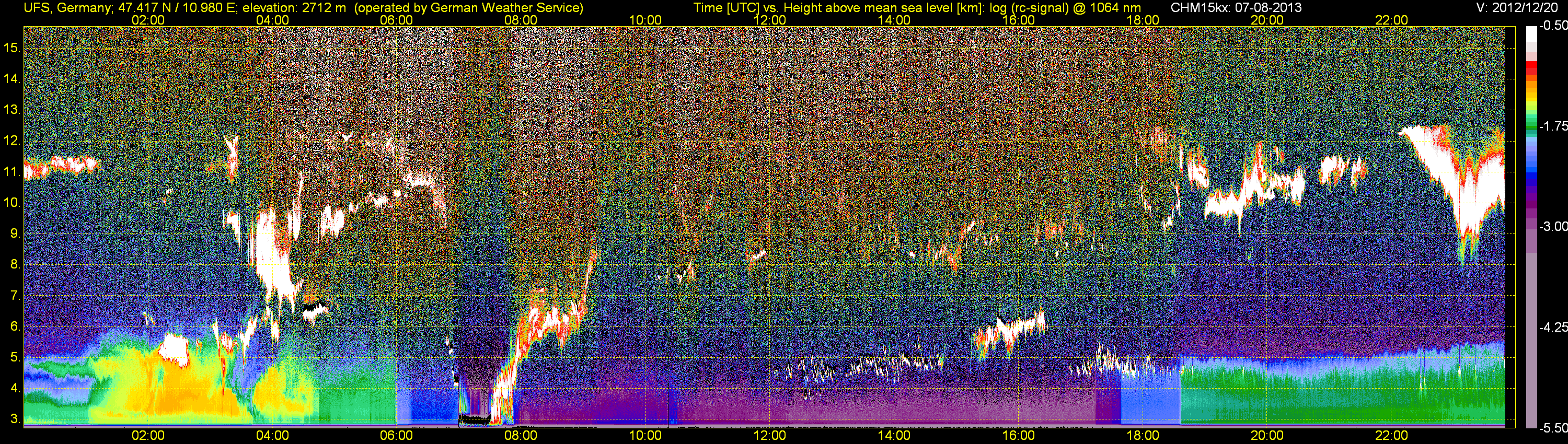Viewport: 1568px width, 444px height.
Task: Click '(operated by German Weather Service)' text
Action: coord(468,8)
